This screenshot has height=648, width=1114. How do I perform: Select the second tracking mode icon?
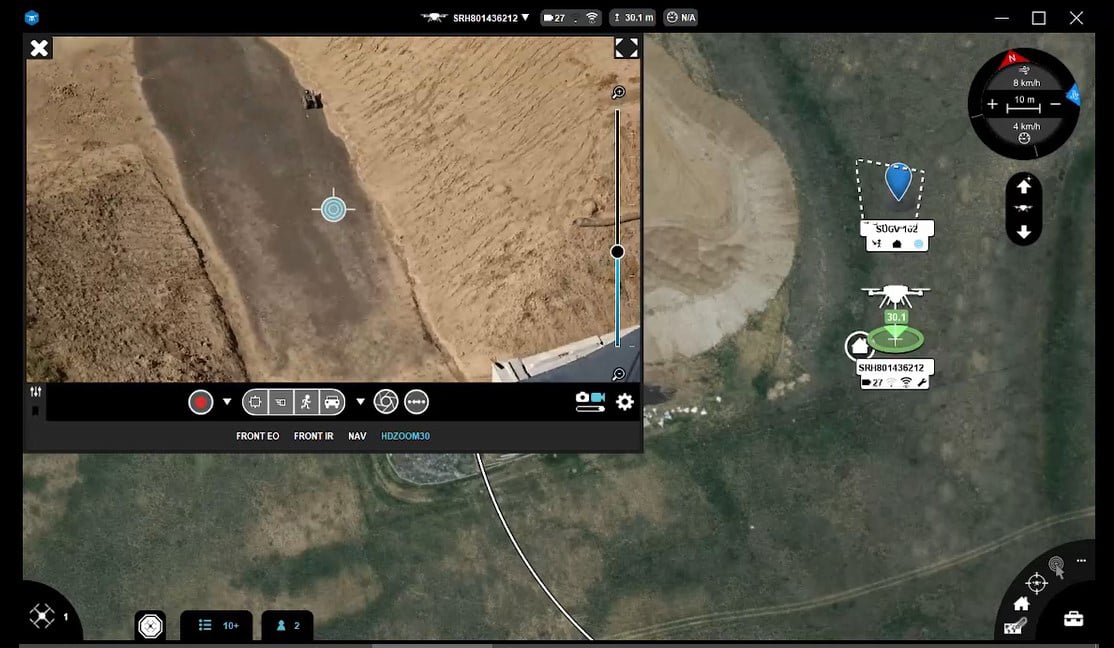[x=281, y=402]
